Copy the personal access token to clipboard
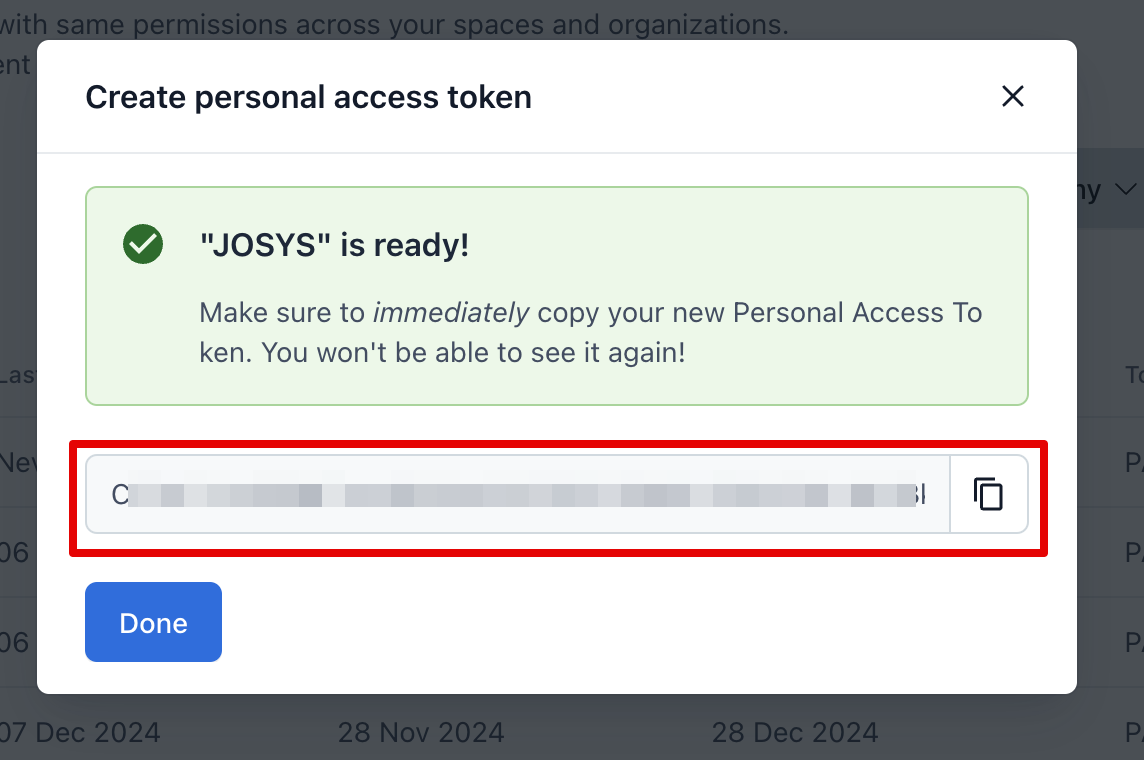The image size is (1144, 760). click(x=988, y=494)
